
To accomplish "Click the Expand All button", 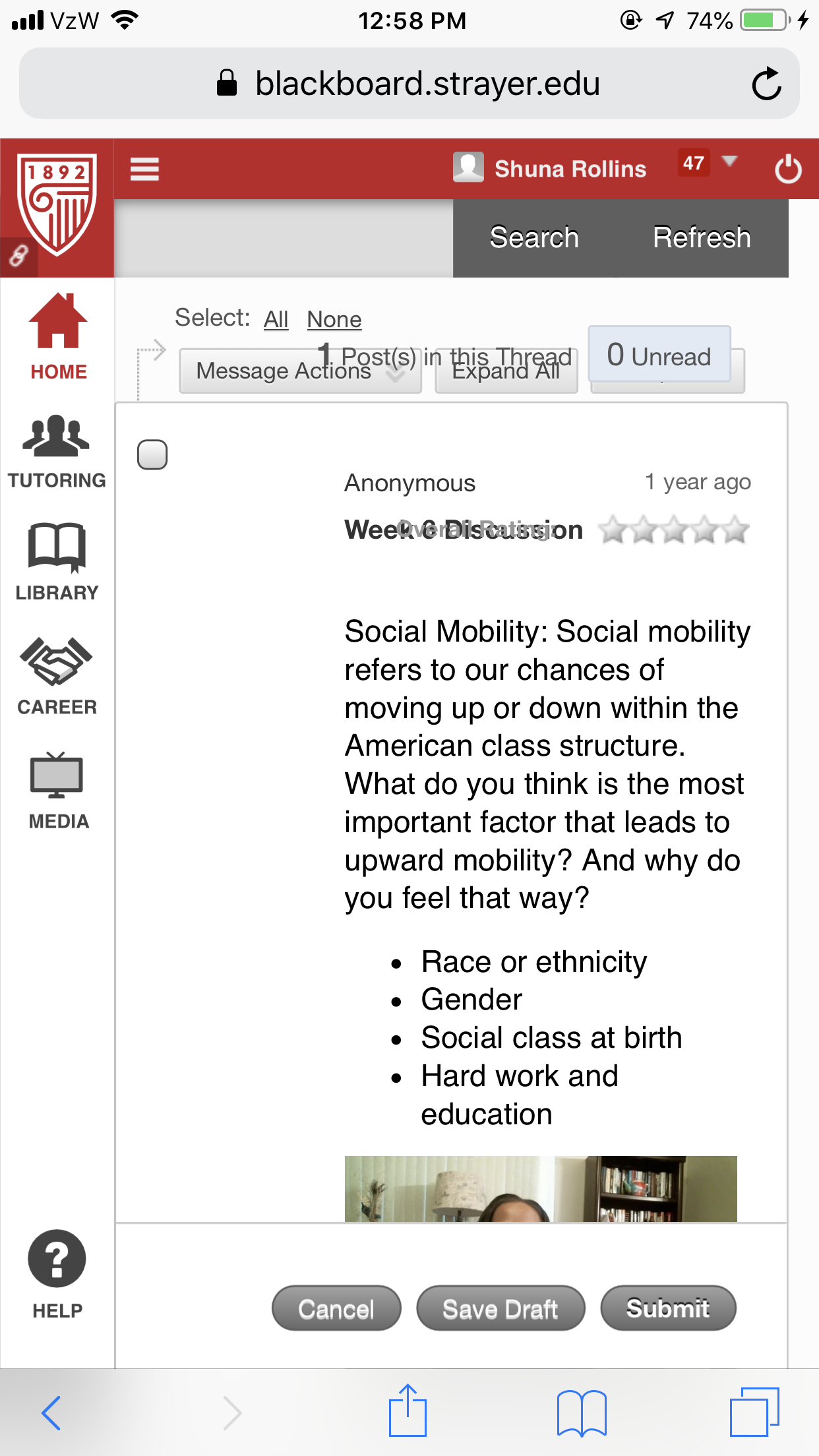I will (x=506, y=371).
